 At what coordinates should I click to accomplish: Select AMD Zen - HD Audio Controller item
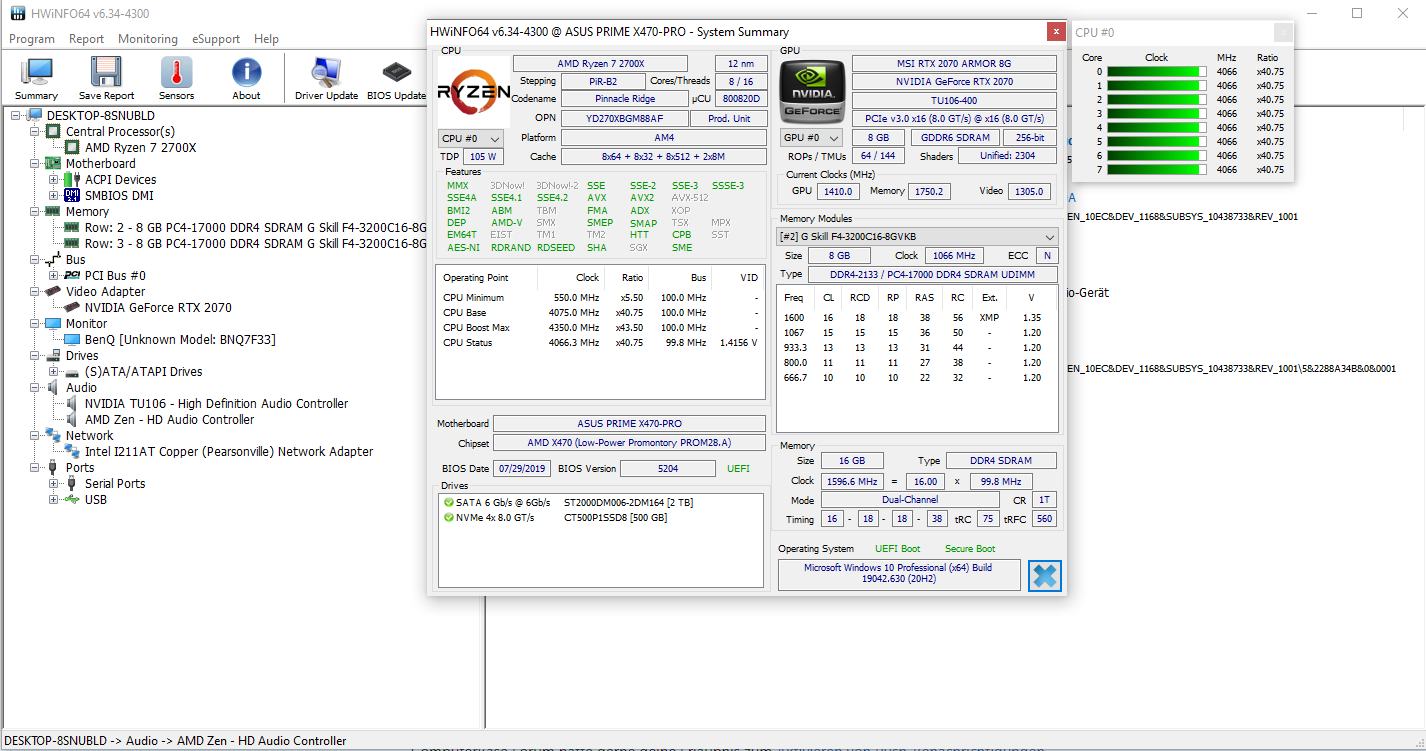[x=169, y=420]
